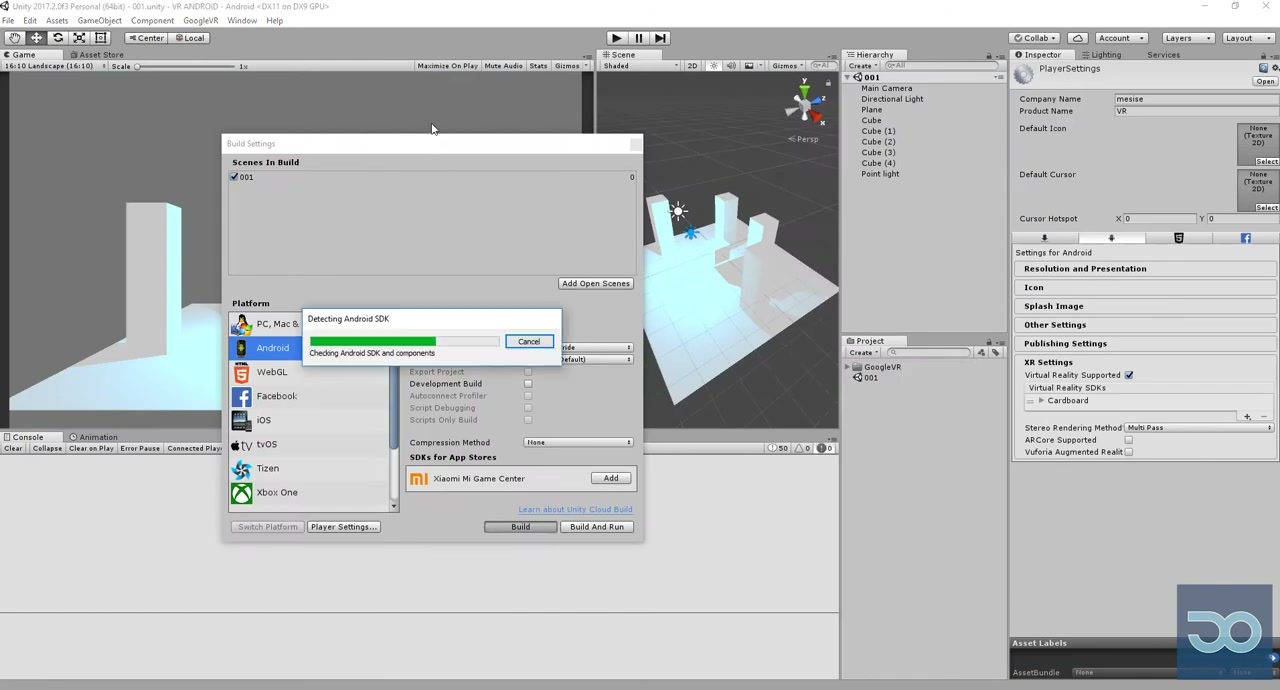
Task: Enable Vuforia Augmented Reality checkbox
Action: 1129,452
